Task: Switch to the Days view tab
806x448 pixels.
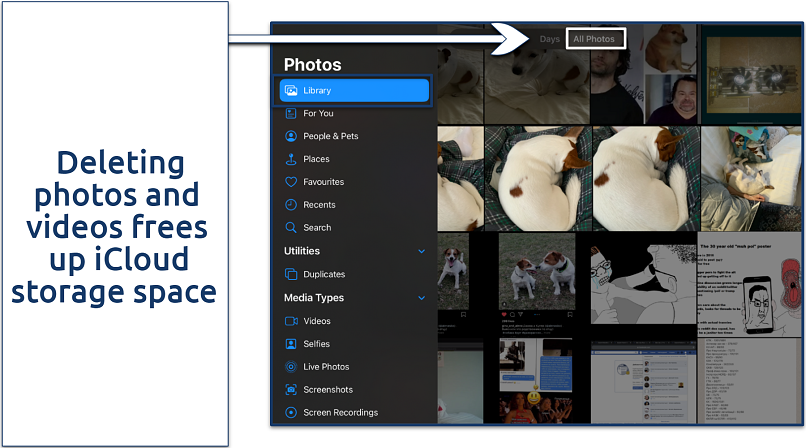Action: [x=549, y=39]
